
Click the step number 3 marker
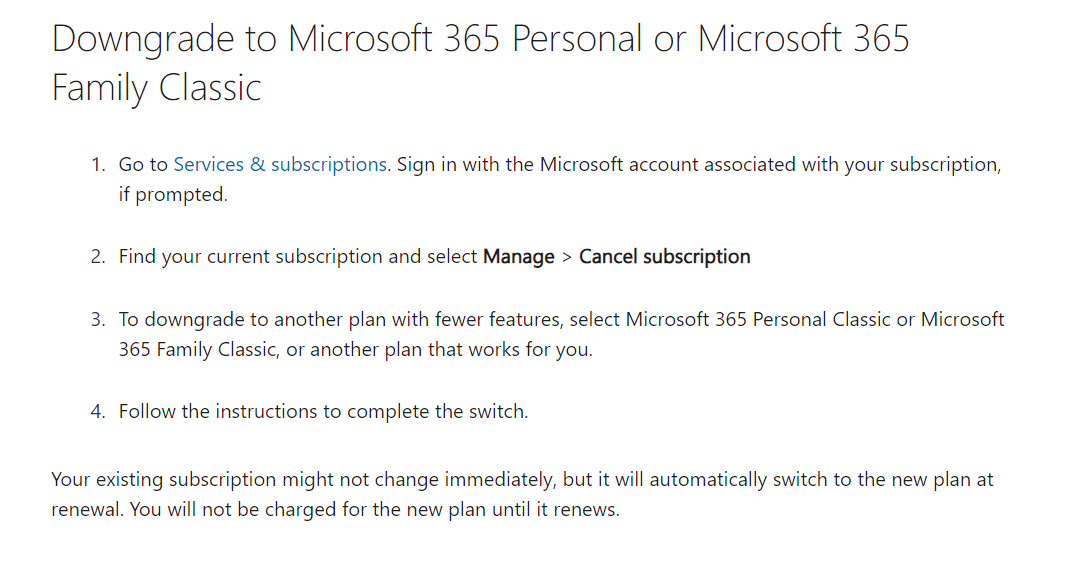tap(98, 320)
